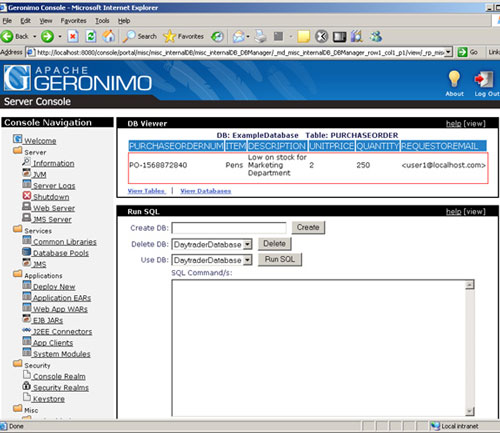Screen dimensions: 500x433
Task: Click the Create DB text field
Action: click(x=229, y=228)
